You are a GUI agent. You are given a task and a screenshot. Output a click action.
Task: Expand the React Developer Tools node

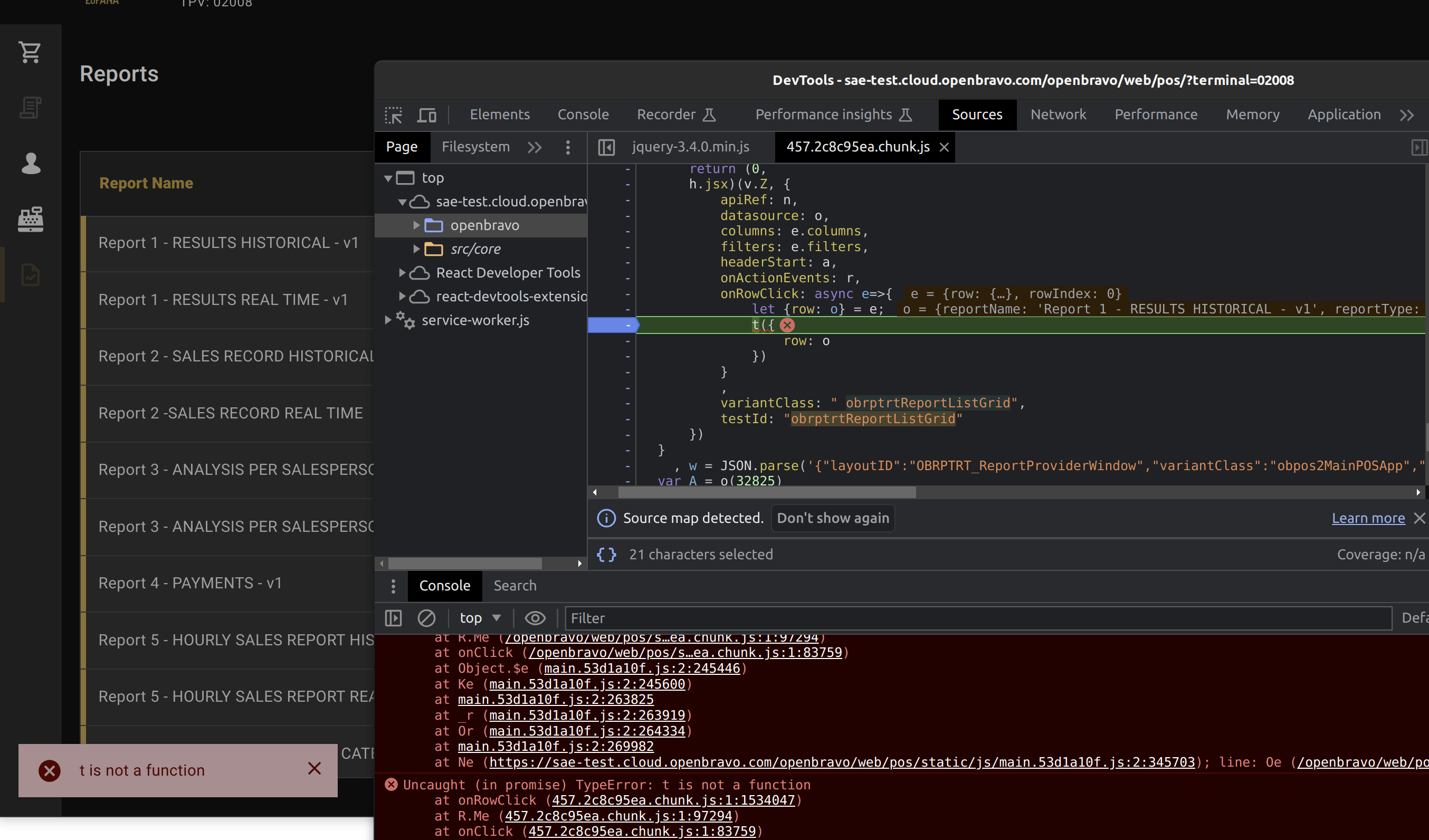402,273
